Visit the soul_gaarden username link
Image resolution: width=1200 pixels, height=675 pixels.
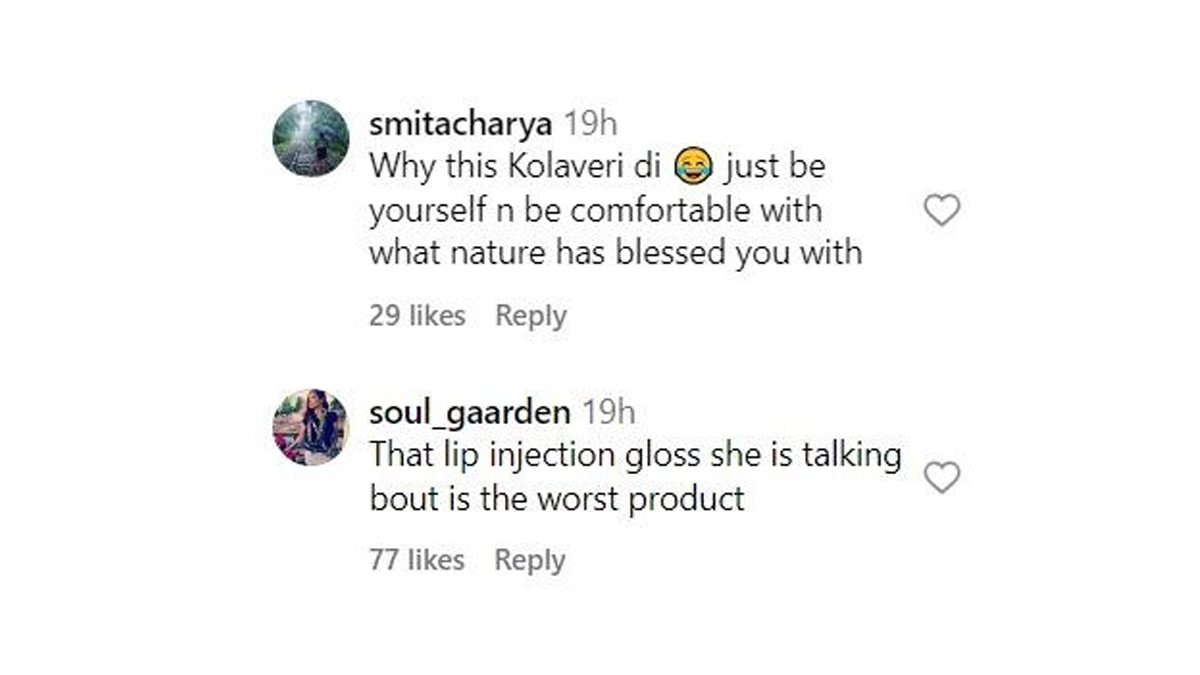point(470,412)
